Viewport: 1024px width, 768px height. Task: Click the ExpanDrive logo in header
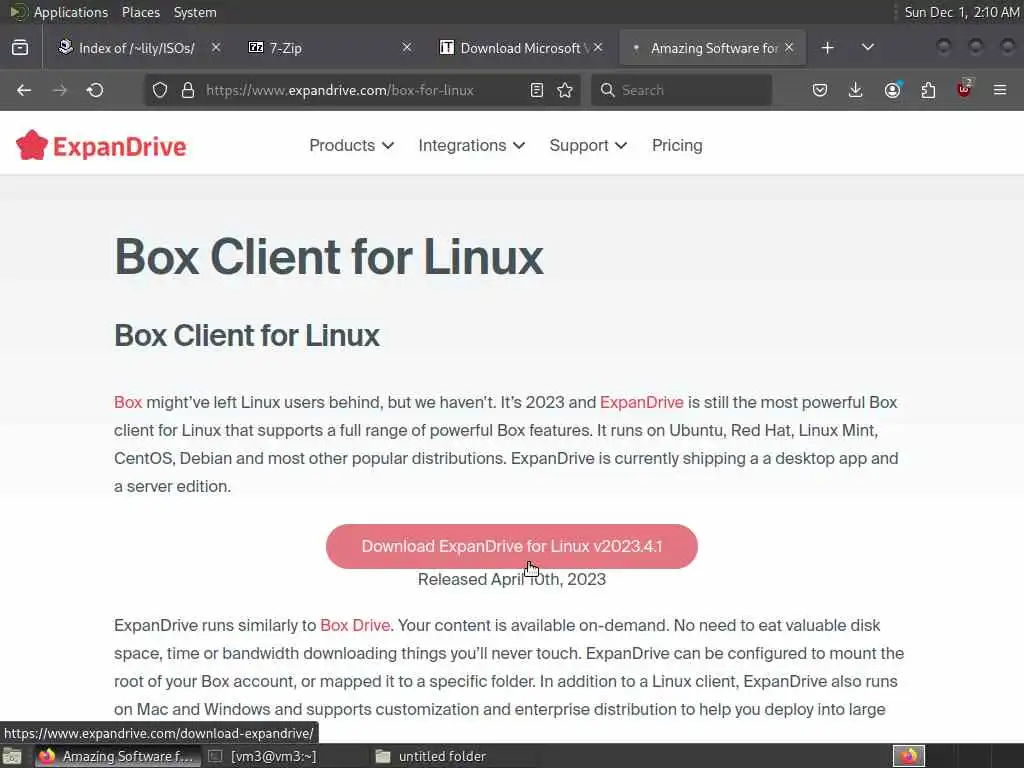click(x=101, y=145)
